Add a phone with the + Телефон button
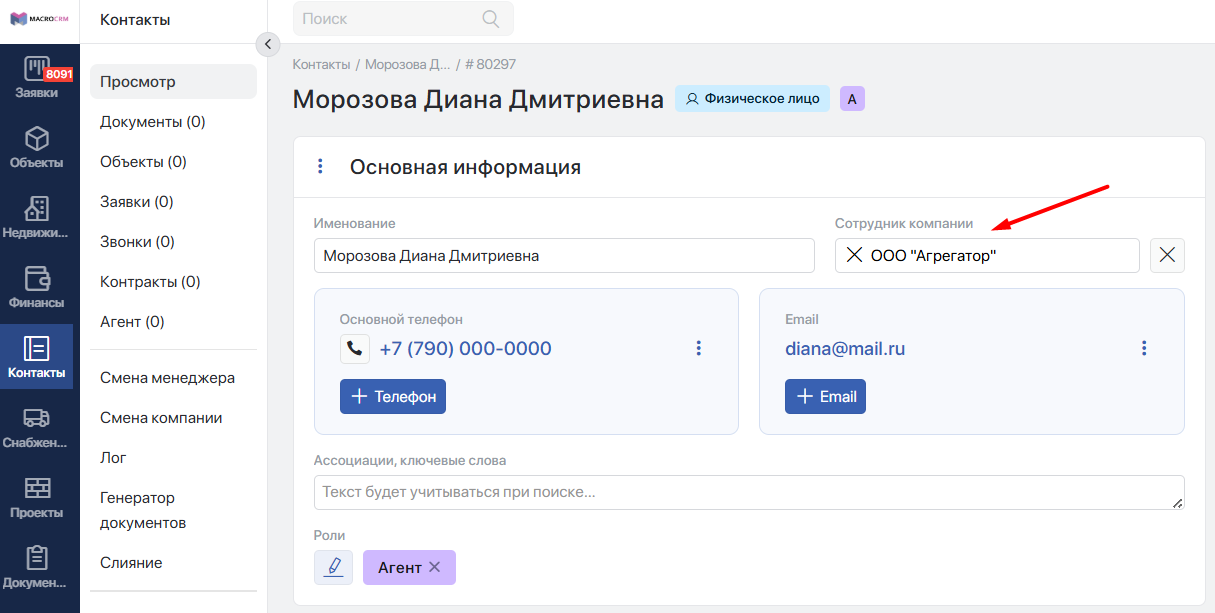The image size is (1215, 613). pos(393,396)
